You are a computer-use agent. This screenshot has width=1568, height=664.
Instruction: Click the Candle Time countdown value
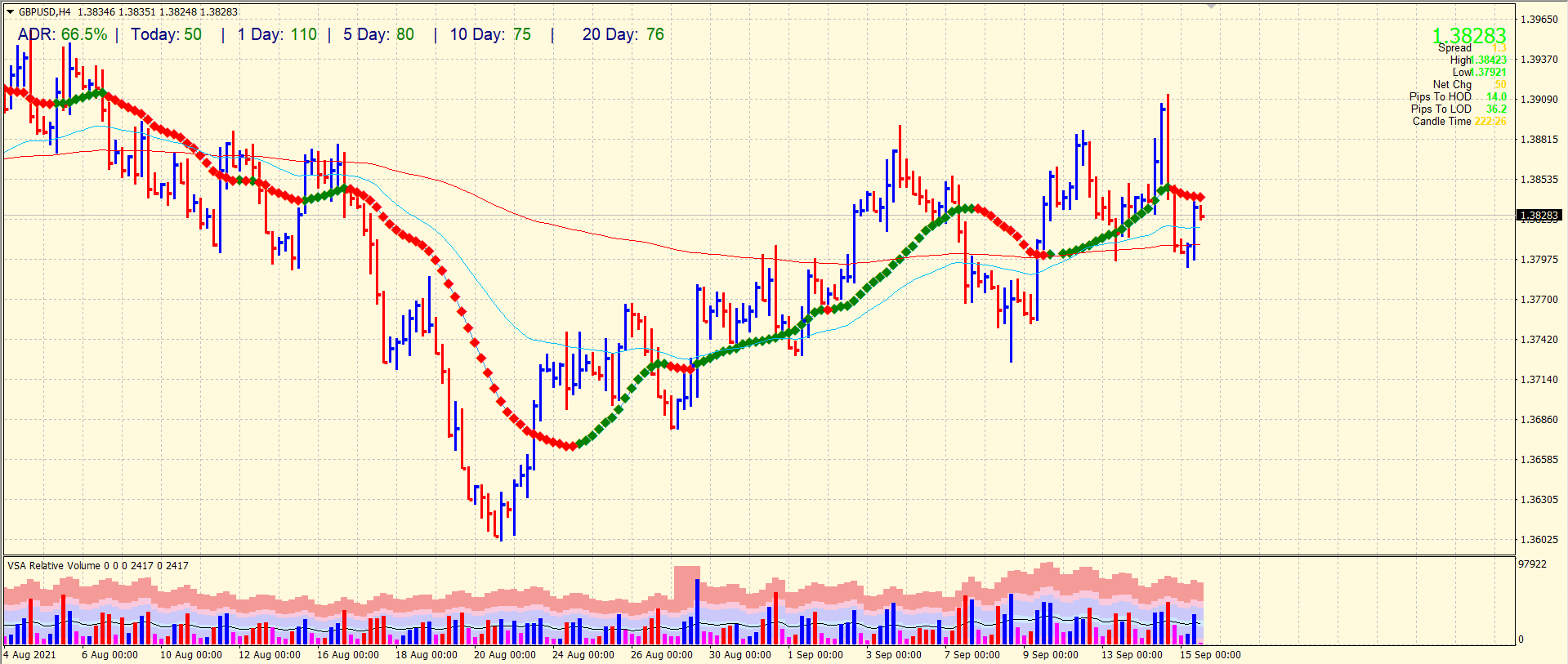click(x=1490, y=122)
